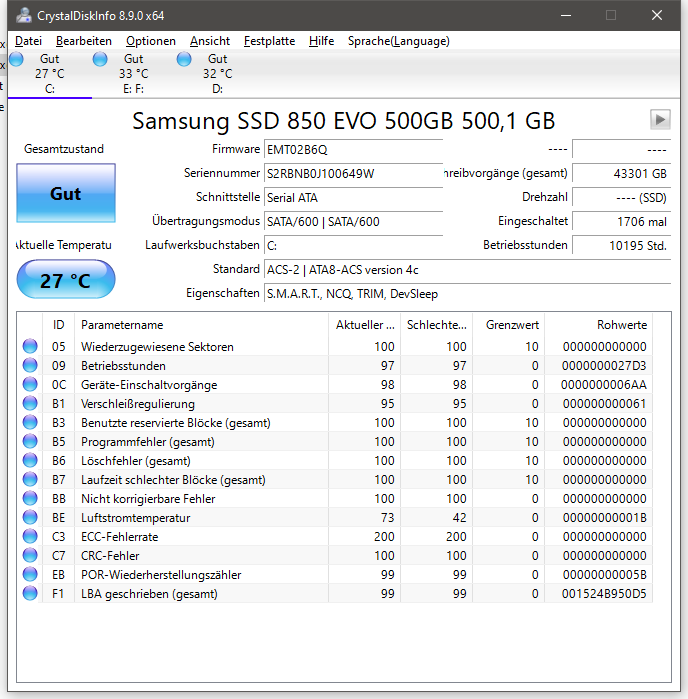Click the total writes value 43301 GB
Viewport: 688px width, 699px height.
pyautogui.click(x=622, y=173)
